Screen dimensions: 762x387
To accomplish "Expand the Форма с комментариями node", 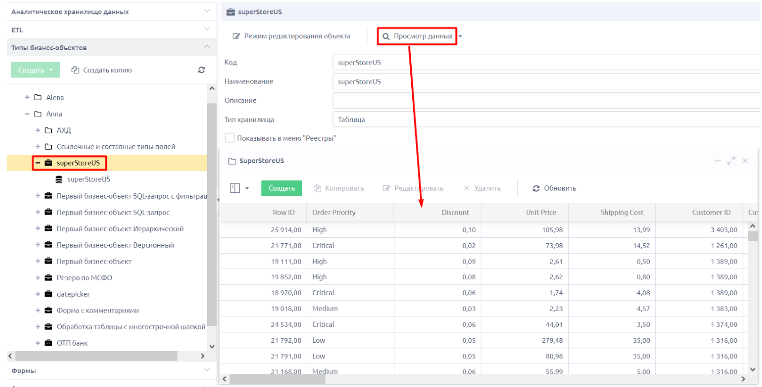I will (37, 310).
